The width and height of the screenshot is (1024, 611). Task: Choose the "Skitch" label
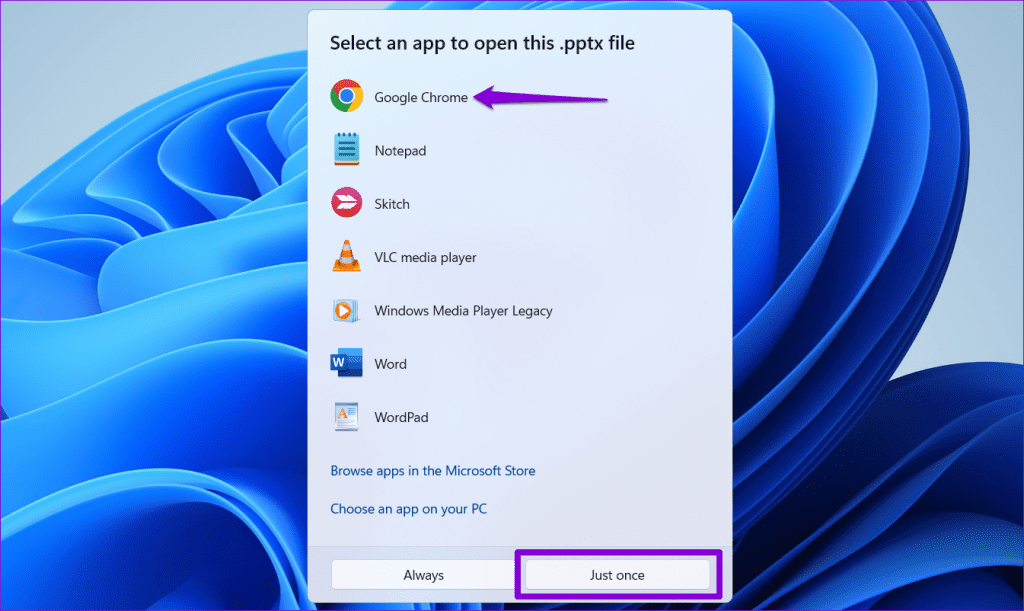tap(392, 204)
